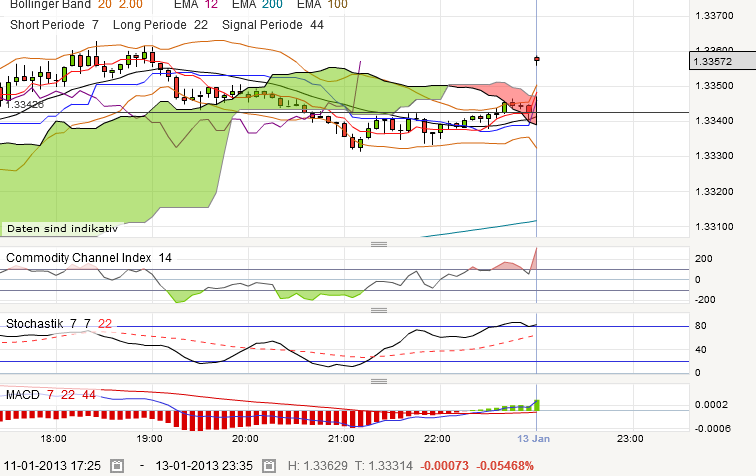
Task: Click the Bollinger Band deviation value 2.00
Action: click(x=130, y=5)
